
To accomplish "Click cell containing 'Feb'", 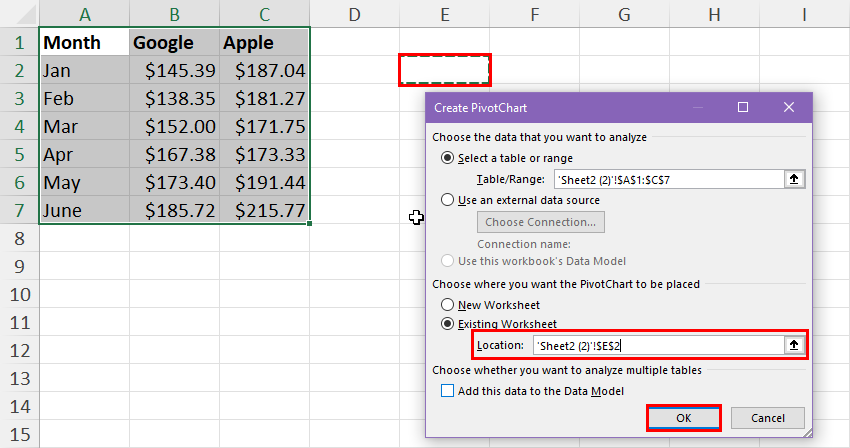I will (85, 98).
